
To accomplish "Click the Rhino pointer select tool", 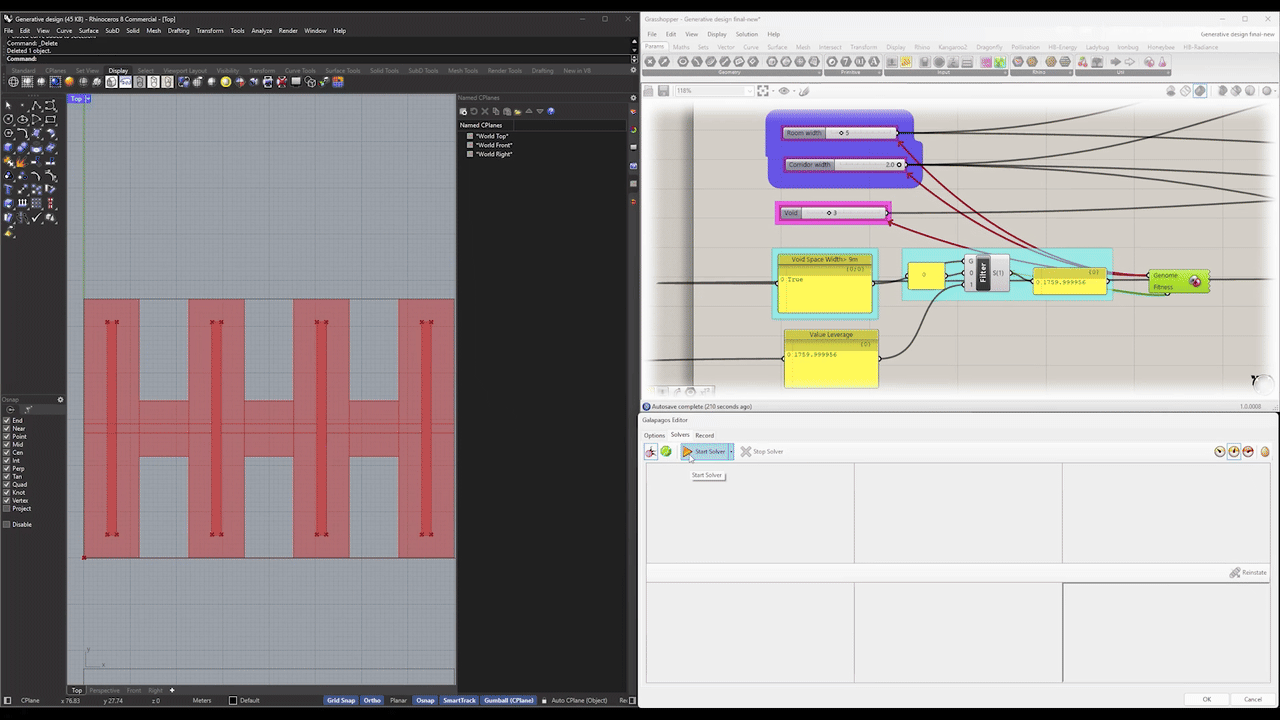I will [9, 105].
